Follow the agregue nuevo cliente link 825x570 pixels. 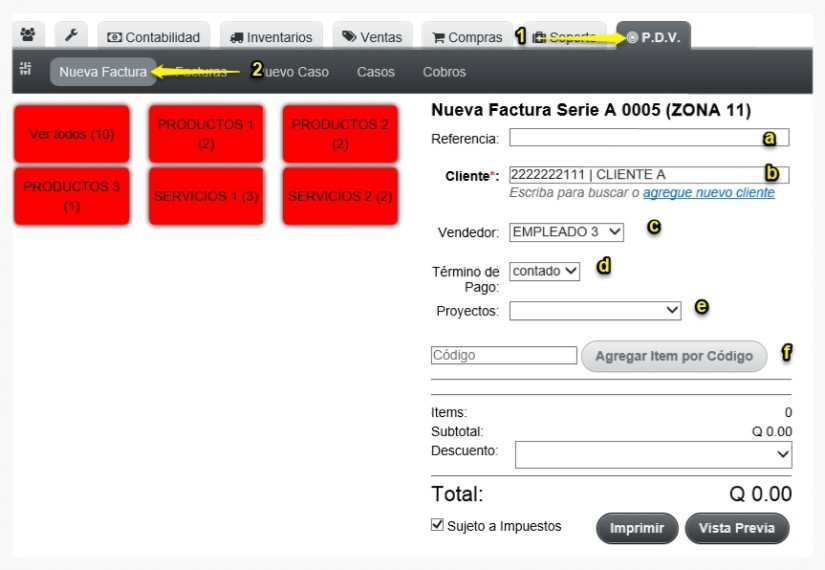click(709, 193)
